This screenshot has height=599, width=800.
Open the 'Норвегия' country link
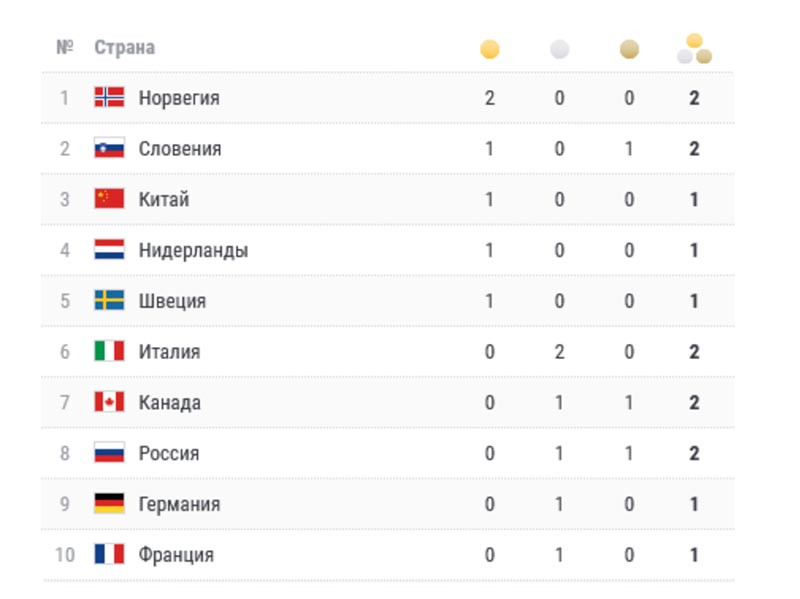179,98
